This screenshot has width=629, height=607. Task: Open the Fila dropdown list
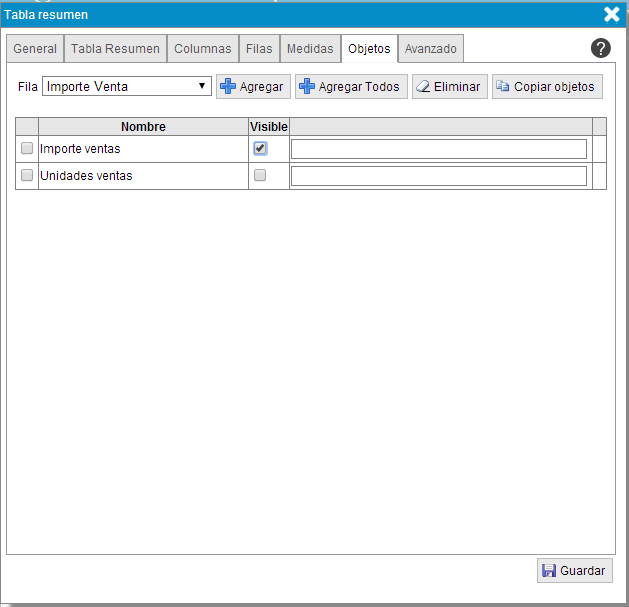click(127, 87)
